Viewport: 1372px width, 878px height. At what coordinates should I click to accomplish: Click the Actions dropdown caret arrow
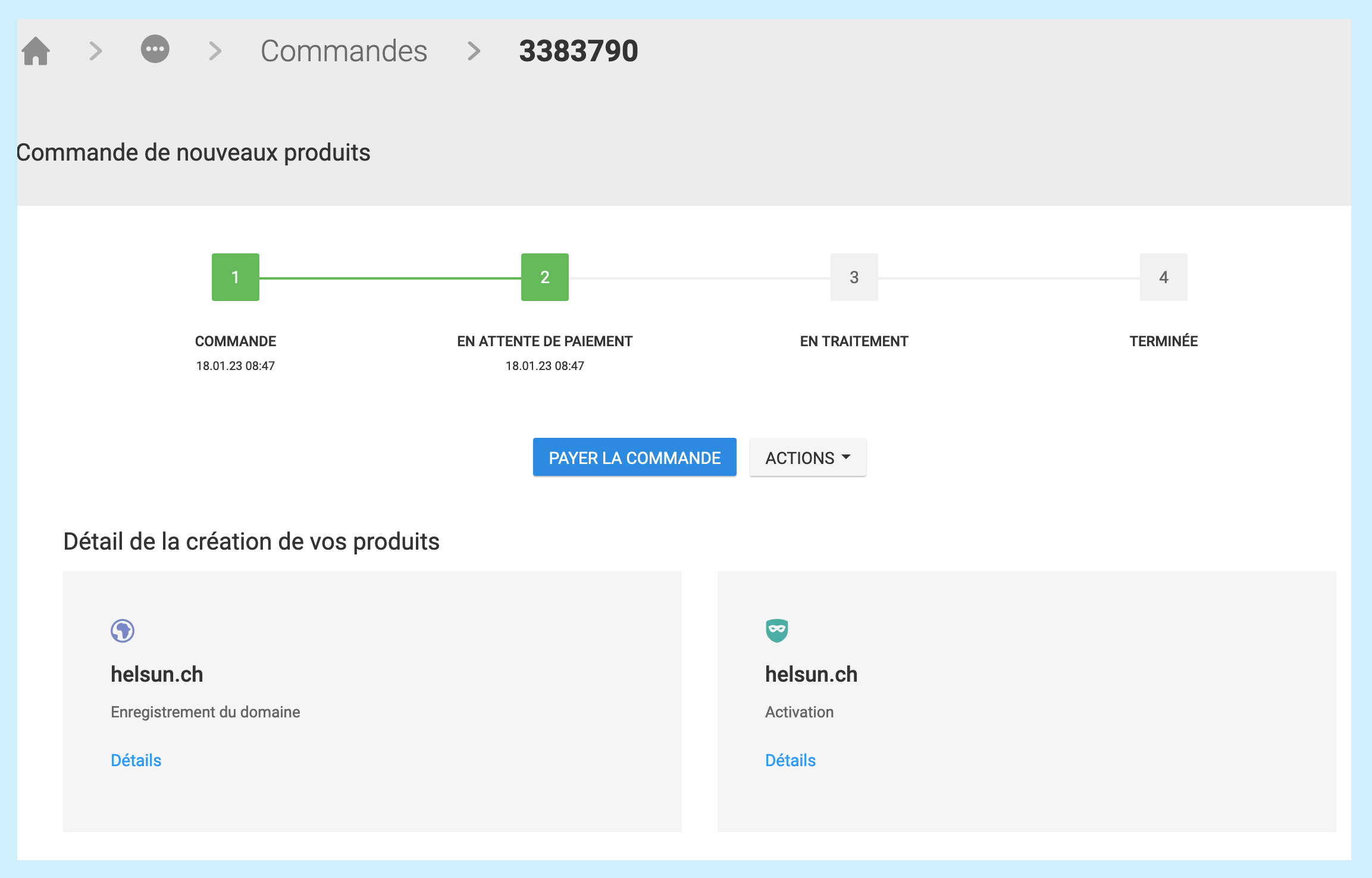click(x=846, y=457)
